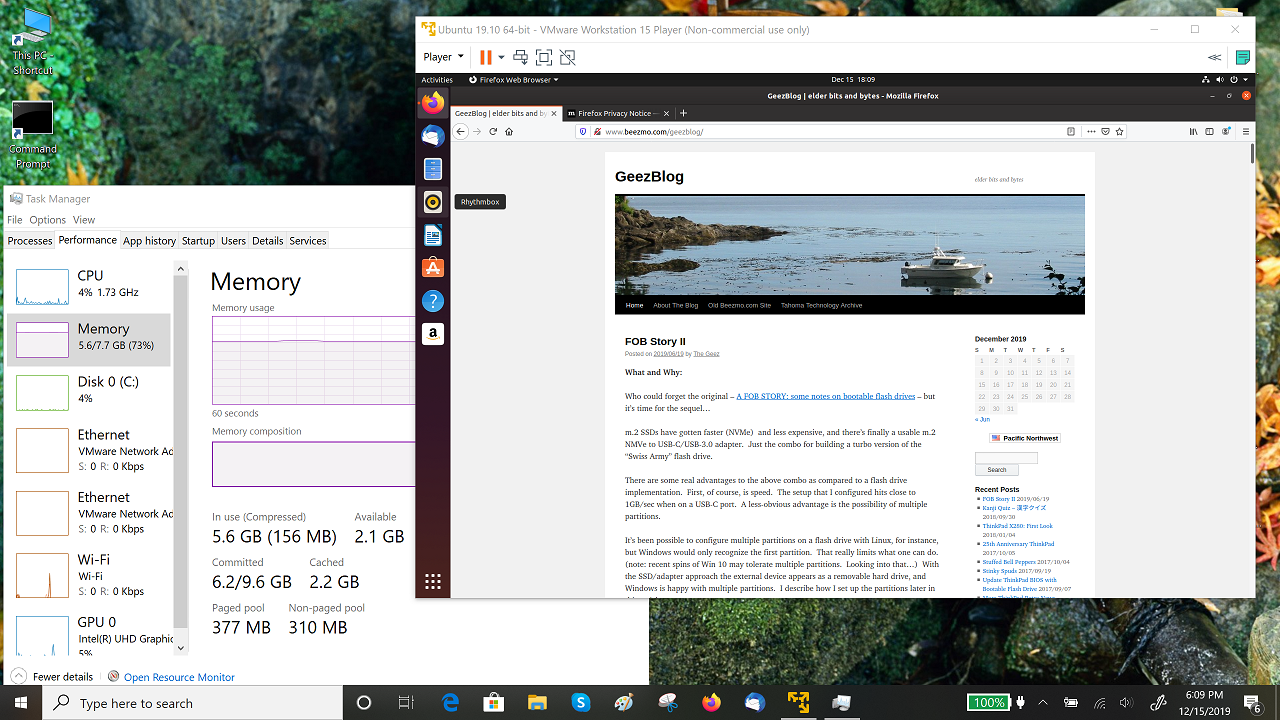The width and height of the screenshot is (1280, 720).
Task: Open the Player dropdown menu in VMware
Action: pos(443,57)
